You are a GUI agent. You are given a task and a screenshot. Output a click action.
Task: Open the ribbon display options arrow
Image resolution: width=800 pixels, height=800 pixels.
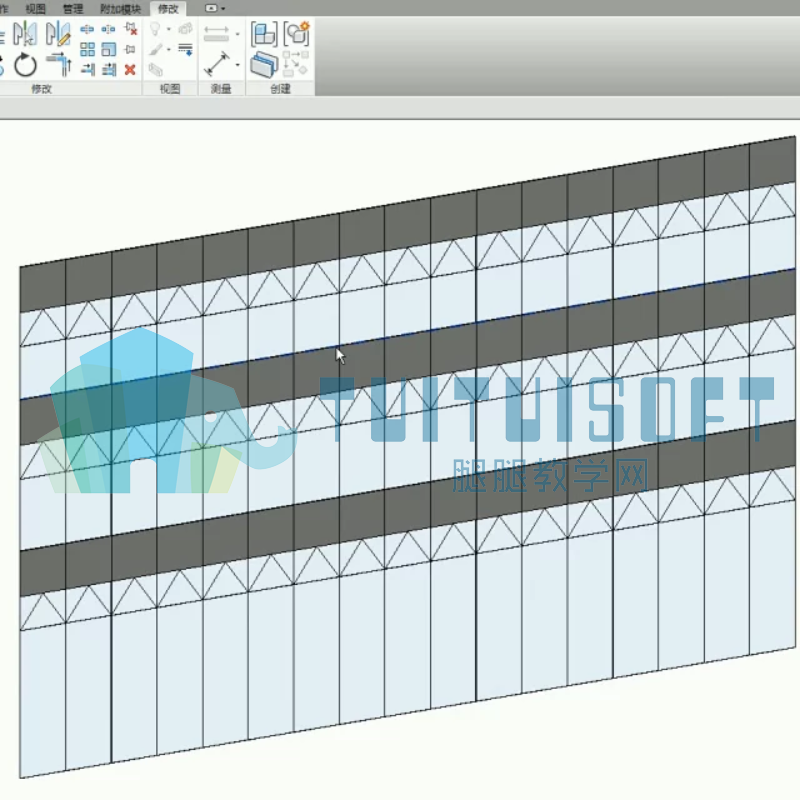tap(223, 8)
